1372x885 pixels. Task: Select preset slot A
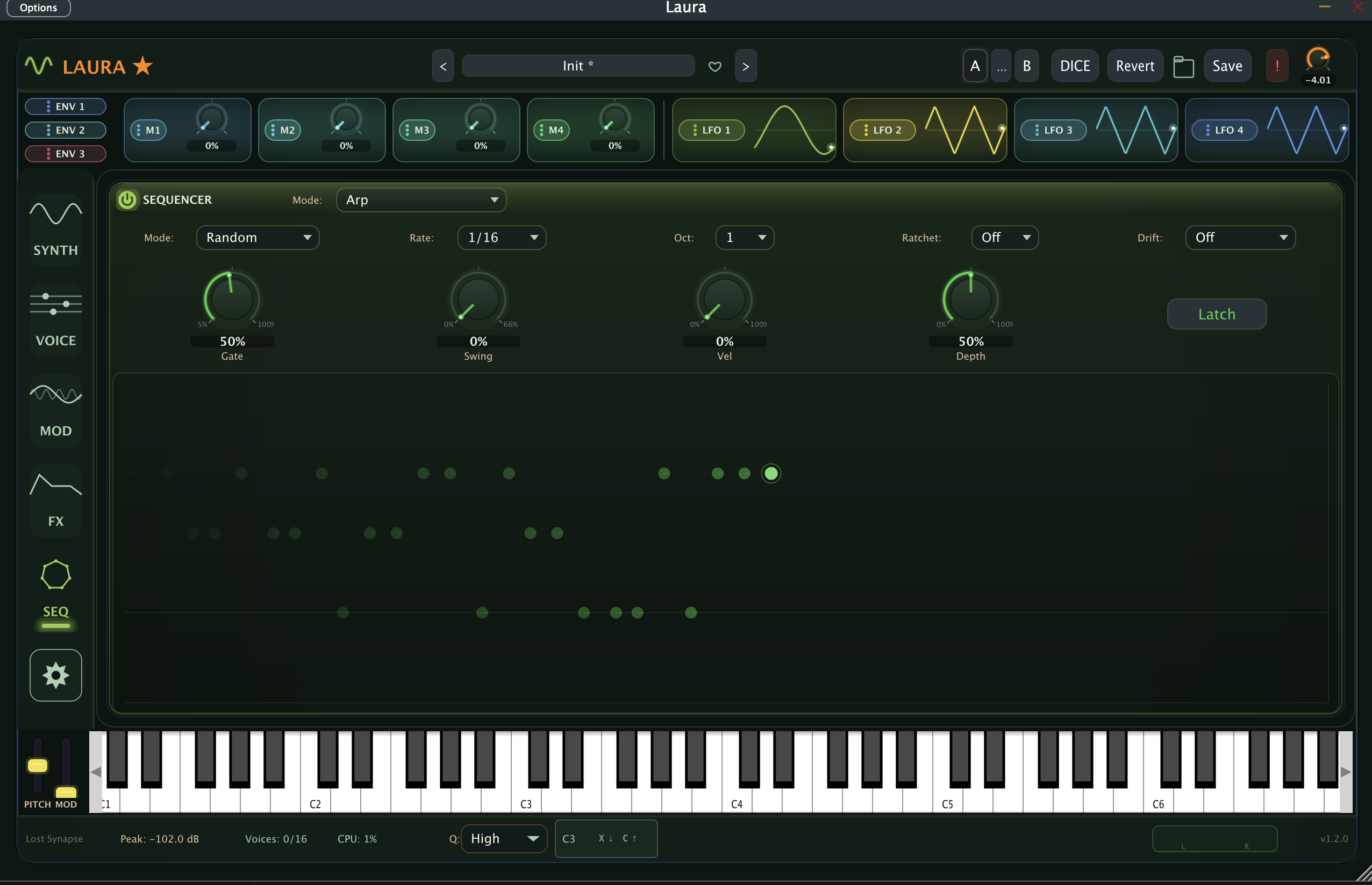coord(975,66)
